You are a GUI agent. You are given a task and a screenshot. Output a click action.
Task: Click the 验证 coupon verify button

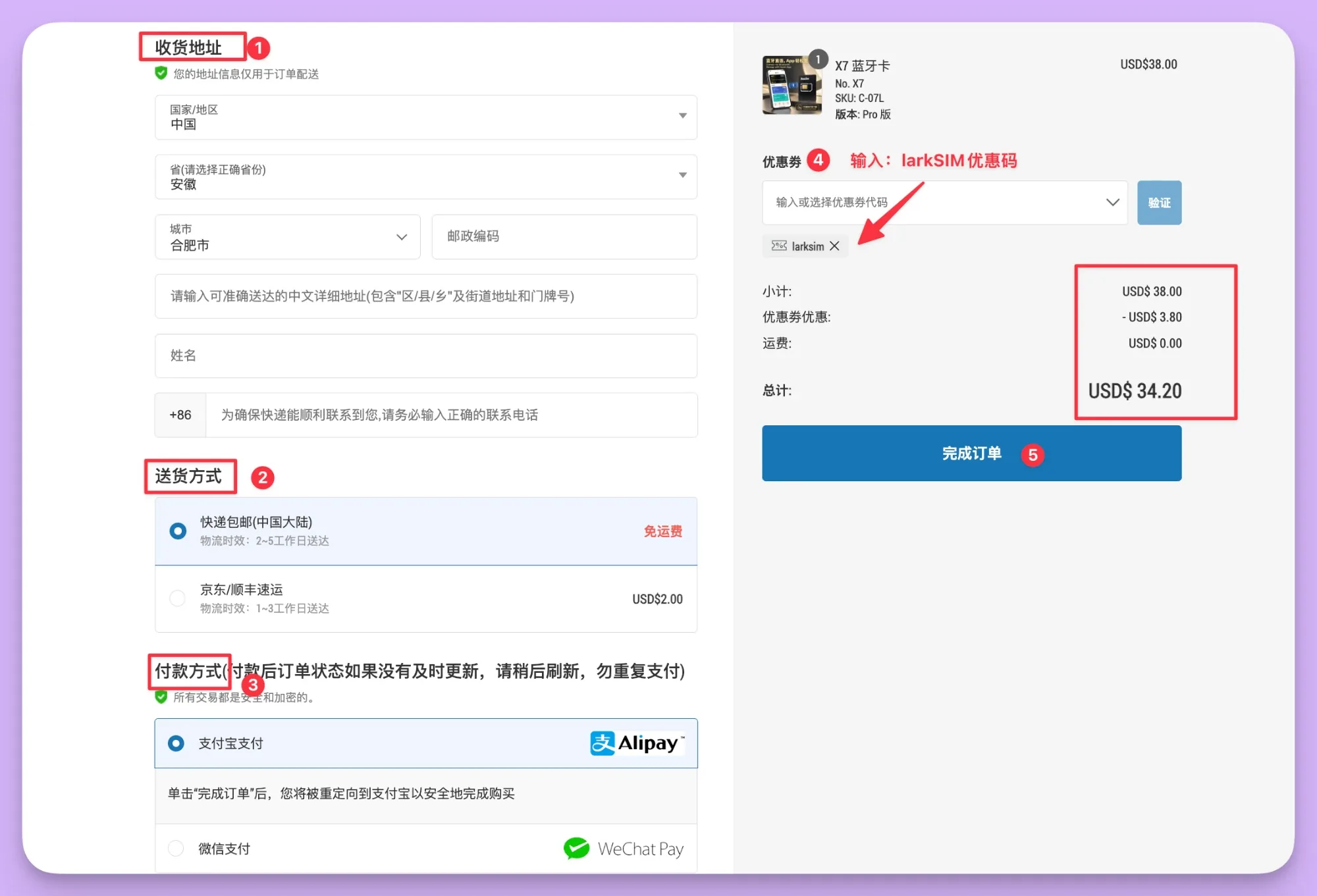(1159, 203)
